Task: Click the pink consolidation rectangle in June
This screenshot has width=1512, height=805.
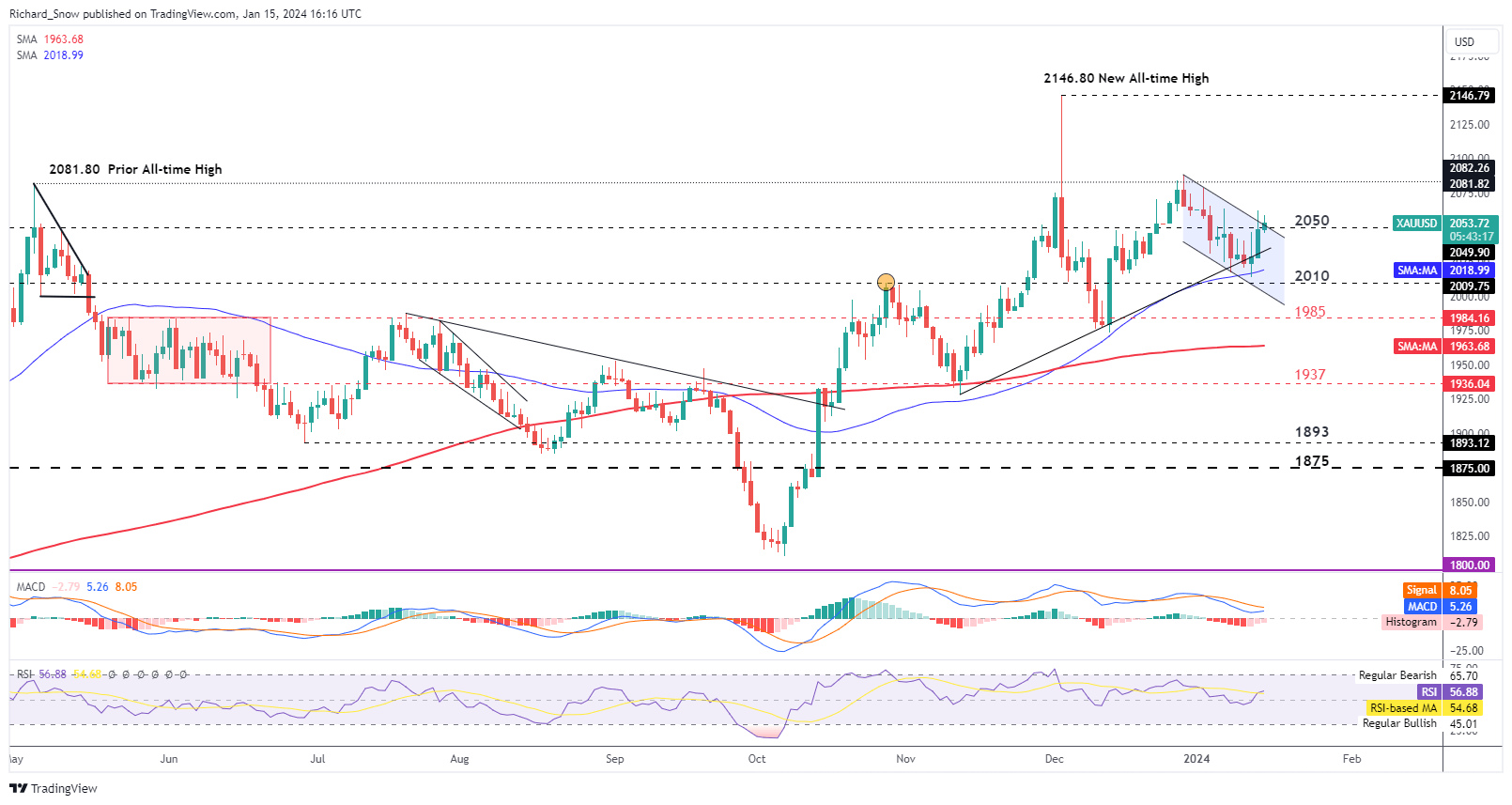Action: pos(189,350)
